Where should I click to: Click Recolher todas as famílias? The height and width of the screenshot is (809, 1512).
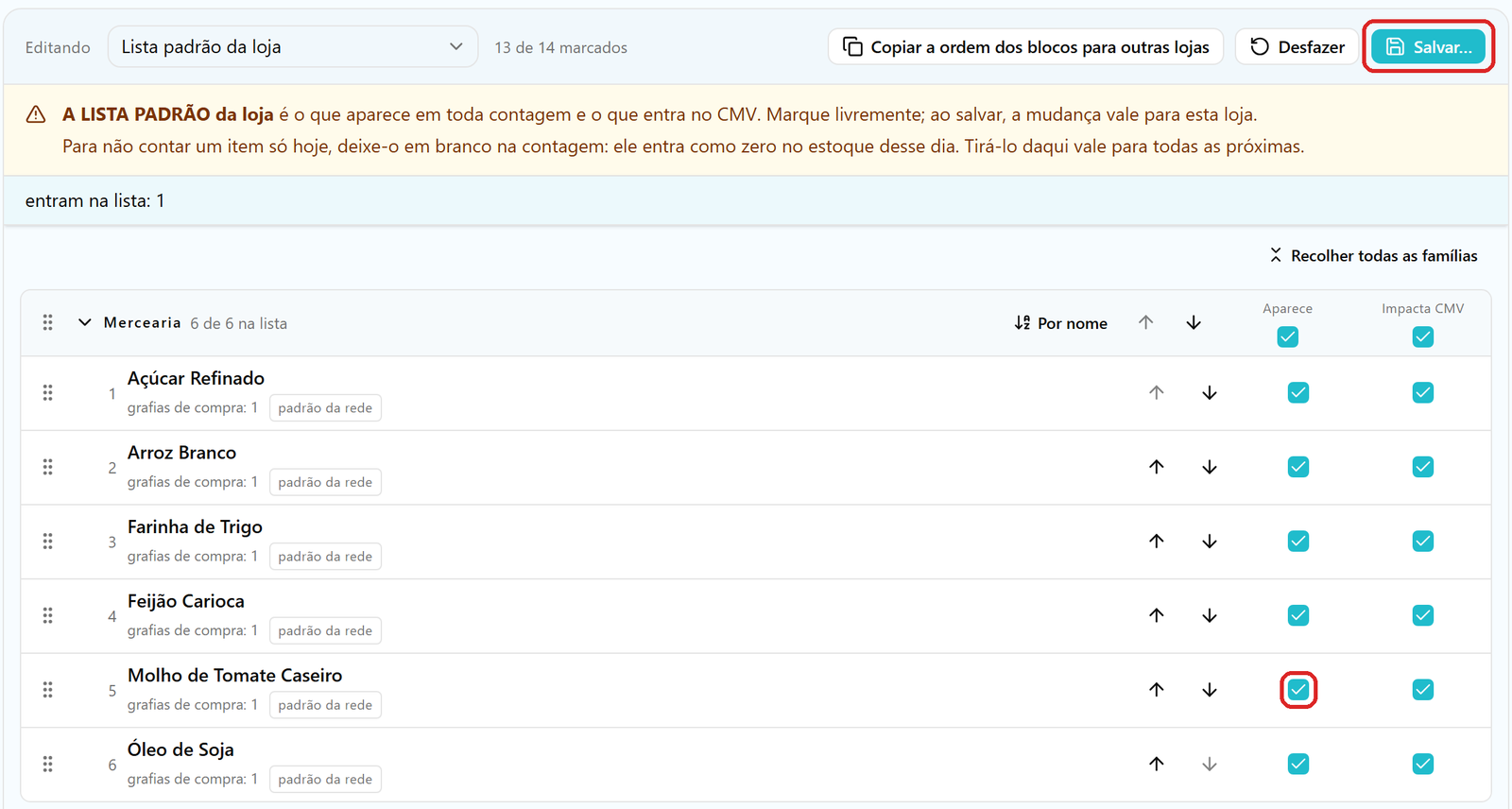point(1373,256)
